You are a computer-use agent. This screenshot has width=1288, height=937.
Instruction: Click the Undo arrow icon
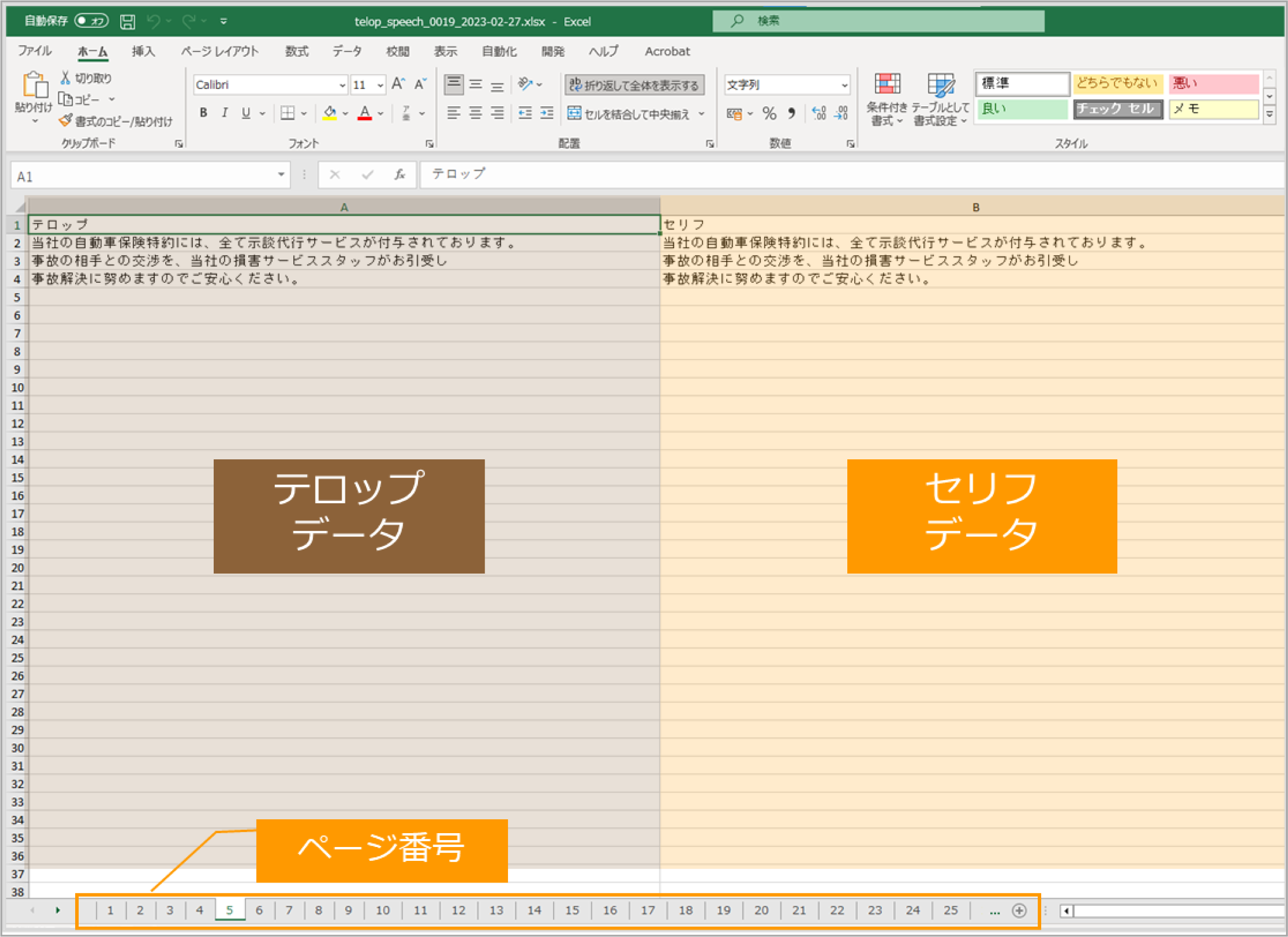[x=153, y=22]
